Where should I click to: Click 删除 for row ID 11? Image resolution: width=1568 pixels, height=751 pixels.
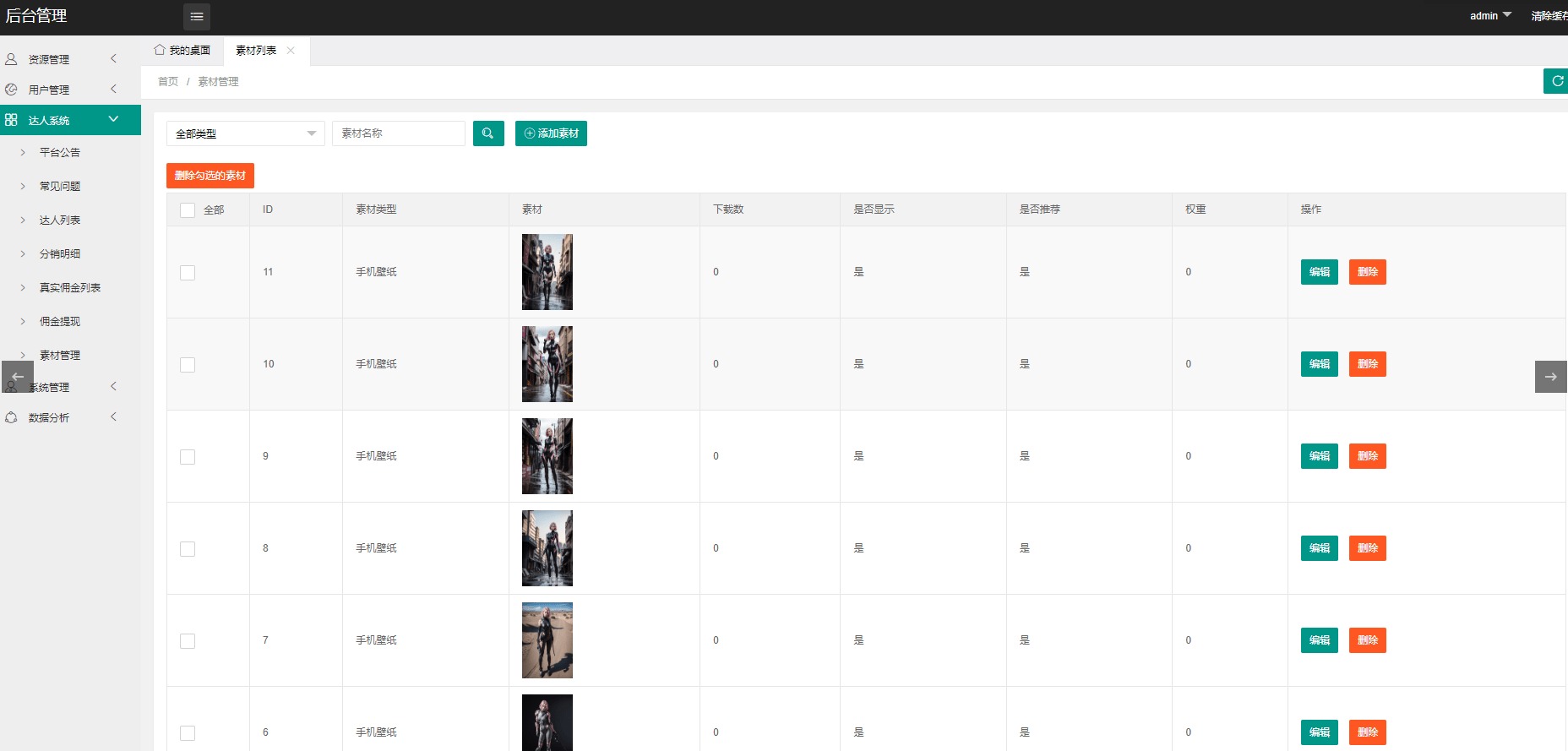(1368, 272)
